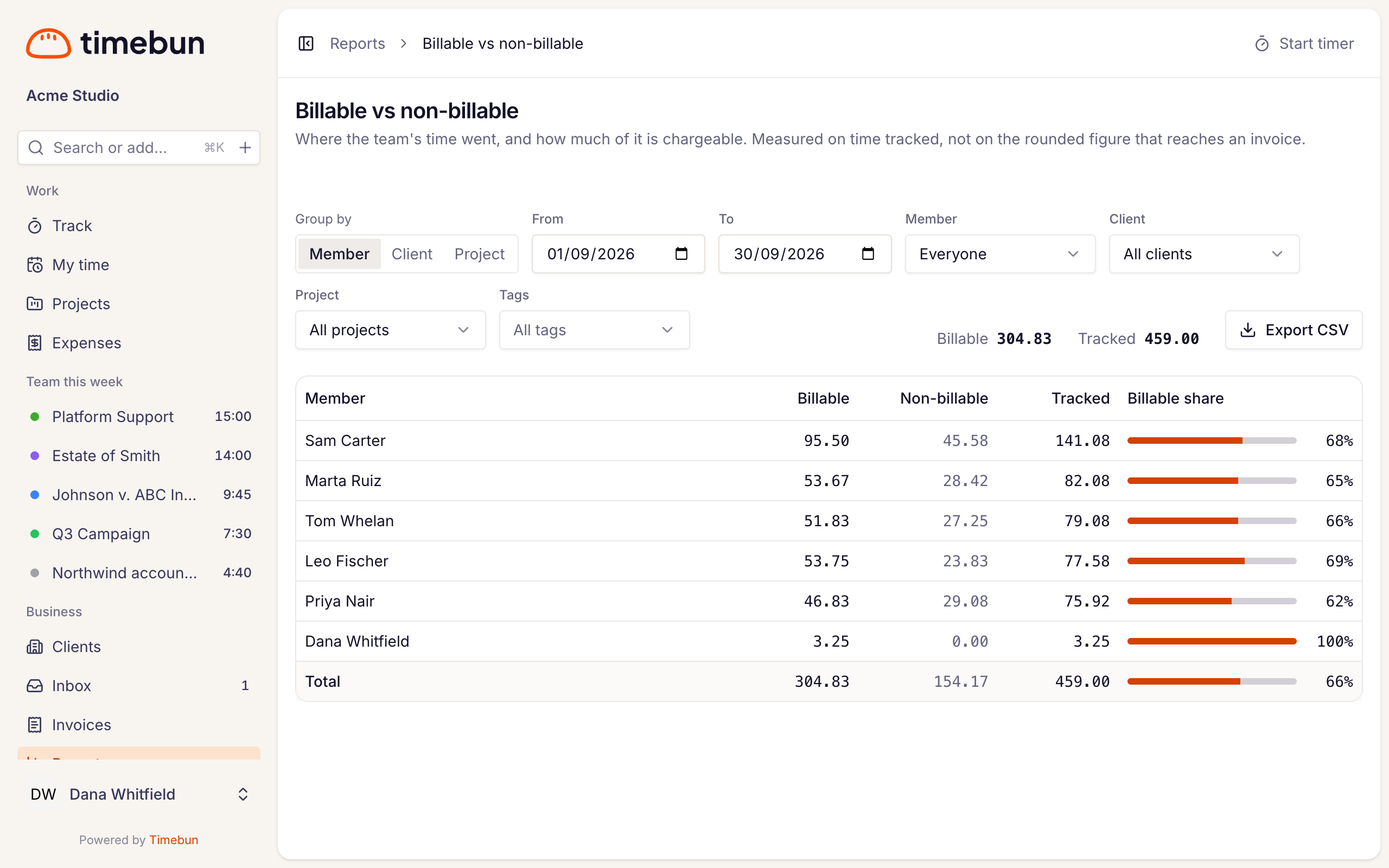Screen dimensions: 1389x868
Task: Open the Estate of Smith team entry
Action: click(x=139, y=456)
